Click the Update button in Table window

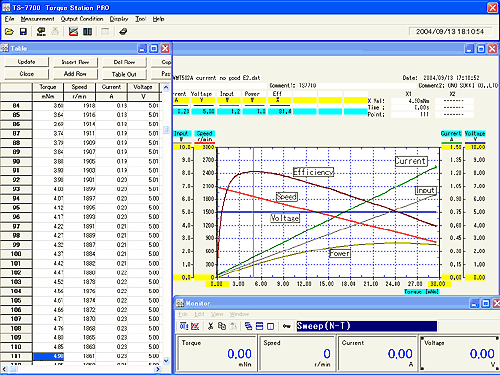tap(26, 62)
